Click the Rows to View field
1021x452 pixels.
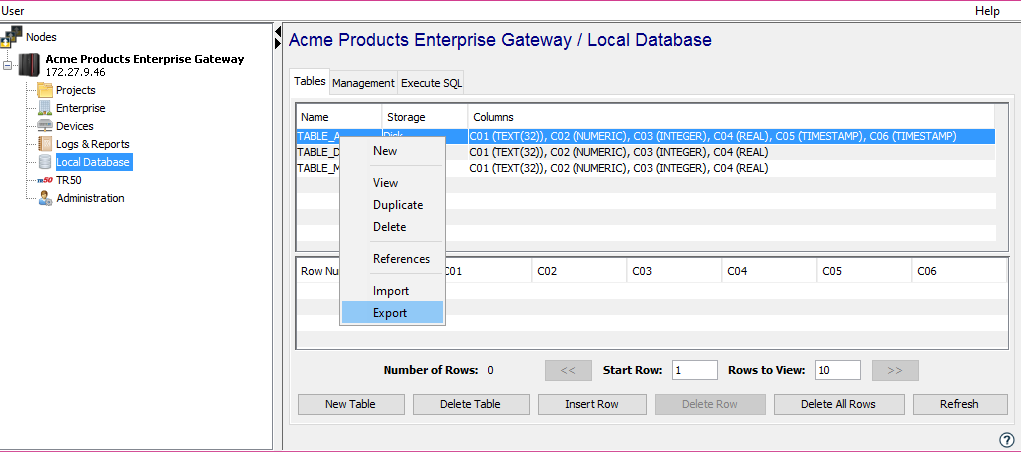(x=837, y=370)
